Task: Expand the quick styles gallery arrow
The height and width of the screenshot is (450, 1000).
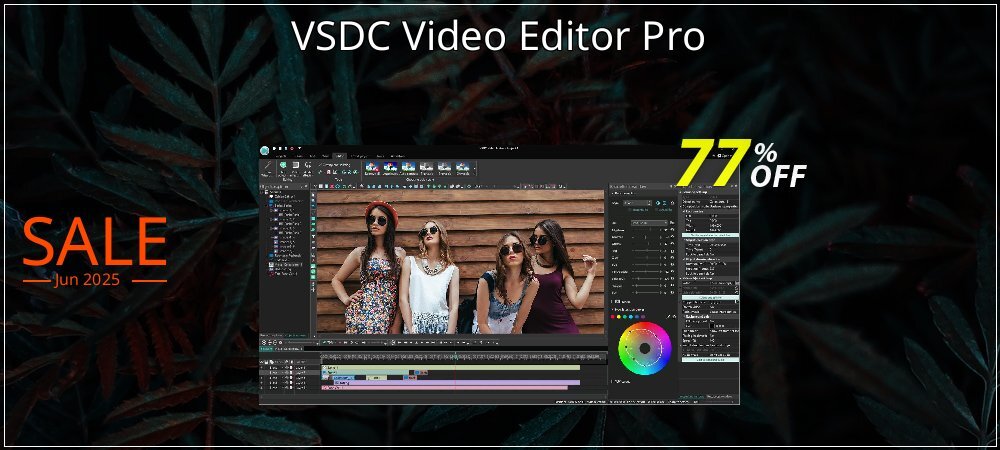Action: click(x=474, y=174)
